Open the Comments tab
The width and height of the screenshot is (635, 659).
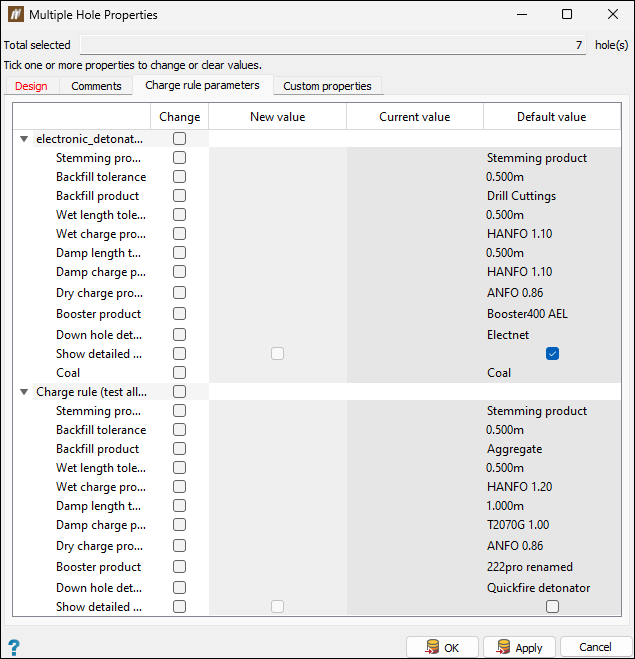(x=96, y=86)
